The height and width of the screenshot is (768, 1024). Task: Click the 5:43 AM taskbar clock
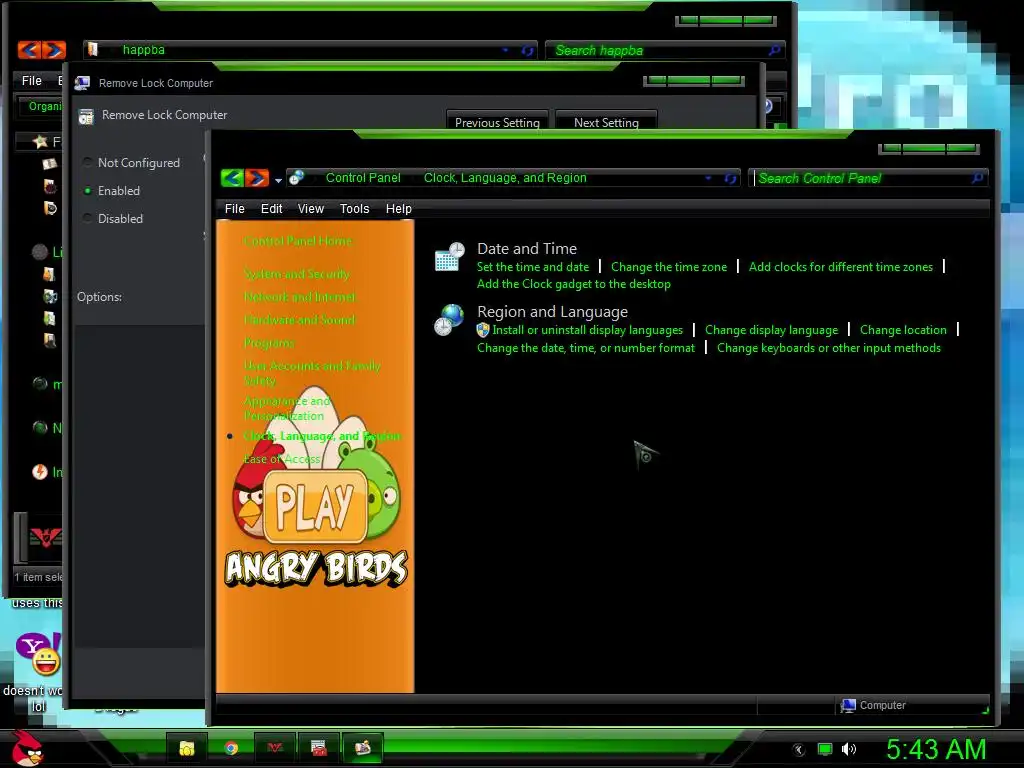click(x=936, y=749)
